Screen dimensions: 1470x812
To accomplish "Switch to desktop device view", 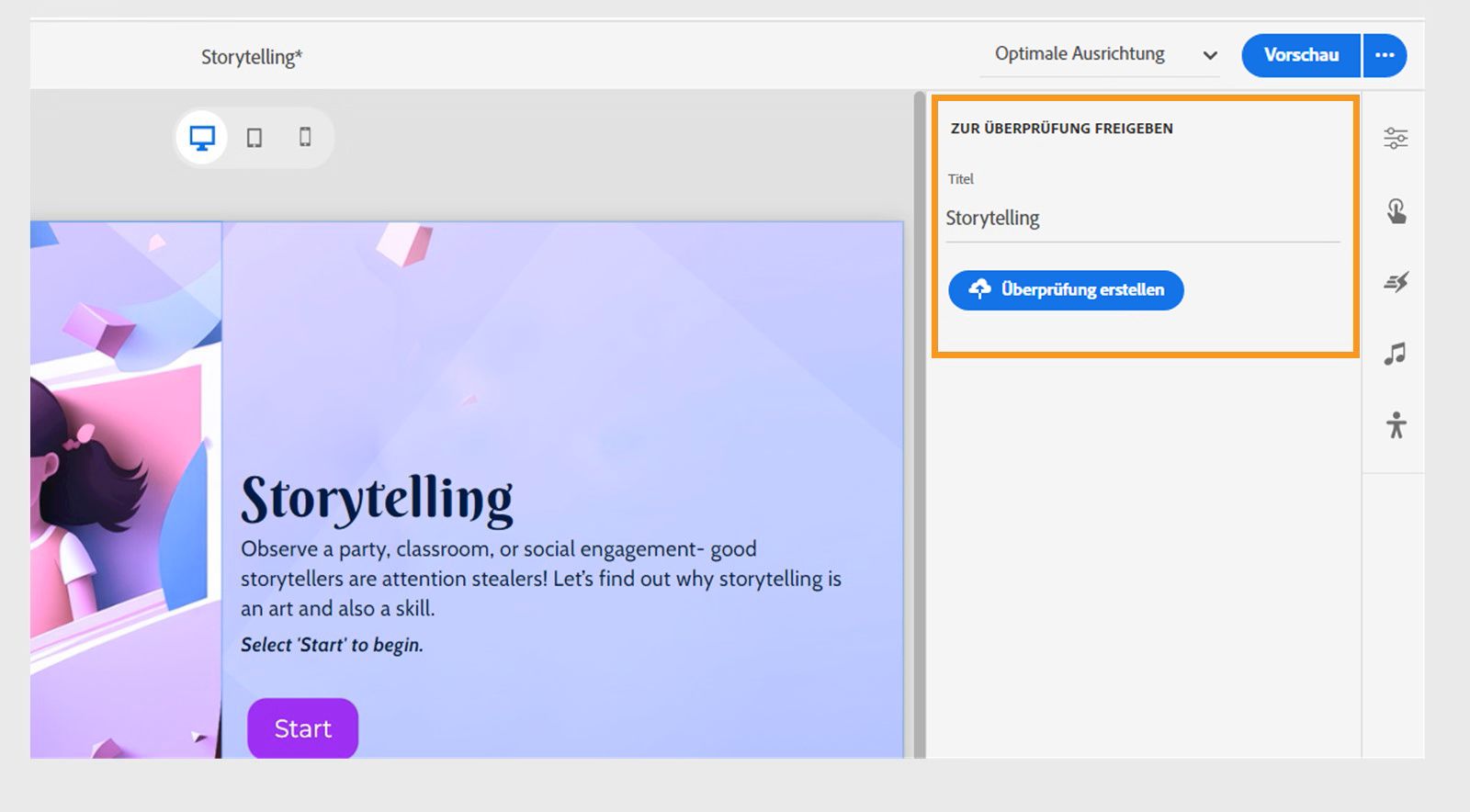I will click(x=202, y=138).
